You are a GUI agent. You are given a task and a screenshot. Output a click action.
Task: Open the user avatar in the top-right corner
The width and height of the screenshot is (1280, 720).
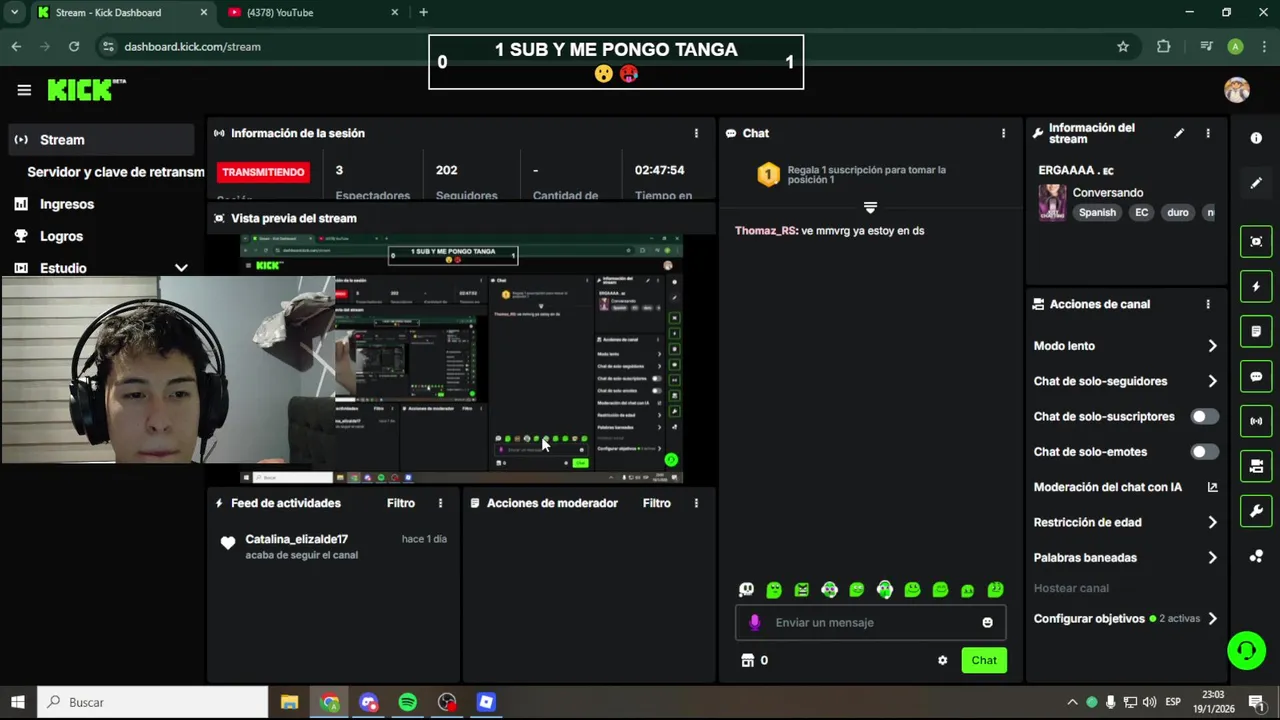1237,90
